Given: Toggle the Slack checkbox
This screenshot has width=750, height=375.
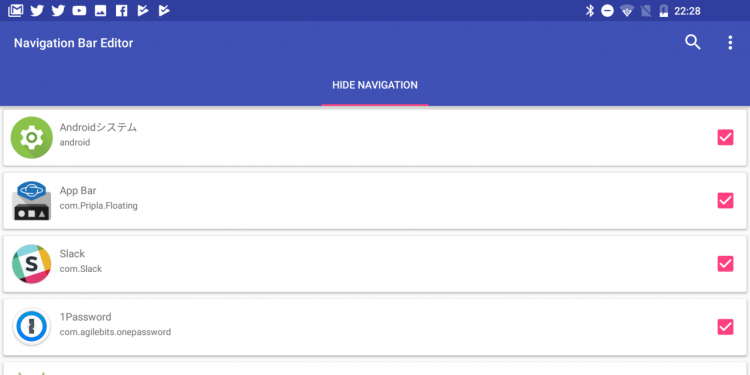Looking at the screenshot, I should click(725, 264).
